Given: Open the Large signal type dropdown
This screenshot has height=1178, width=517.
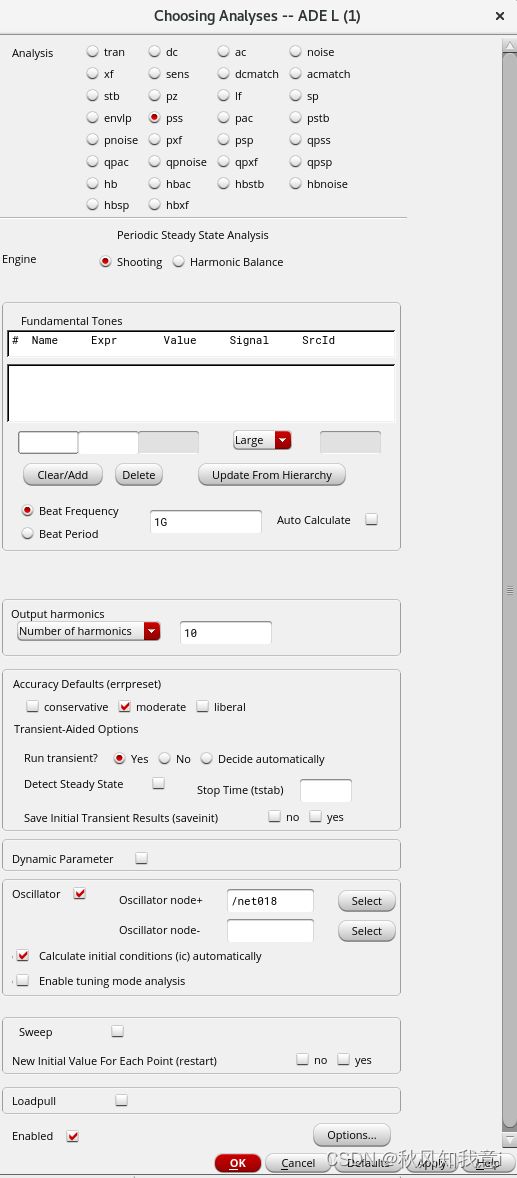Looking at the screenshot, I should point(262,440).
